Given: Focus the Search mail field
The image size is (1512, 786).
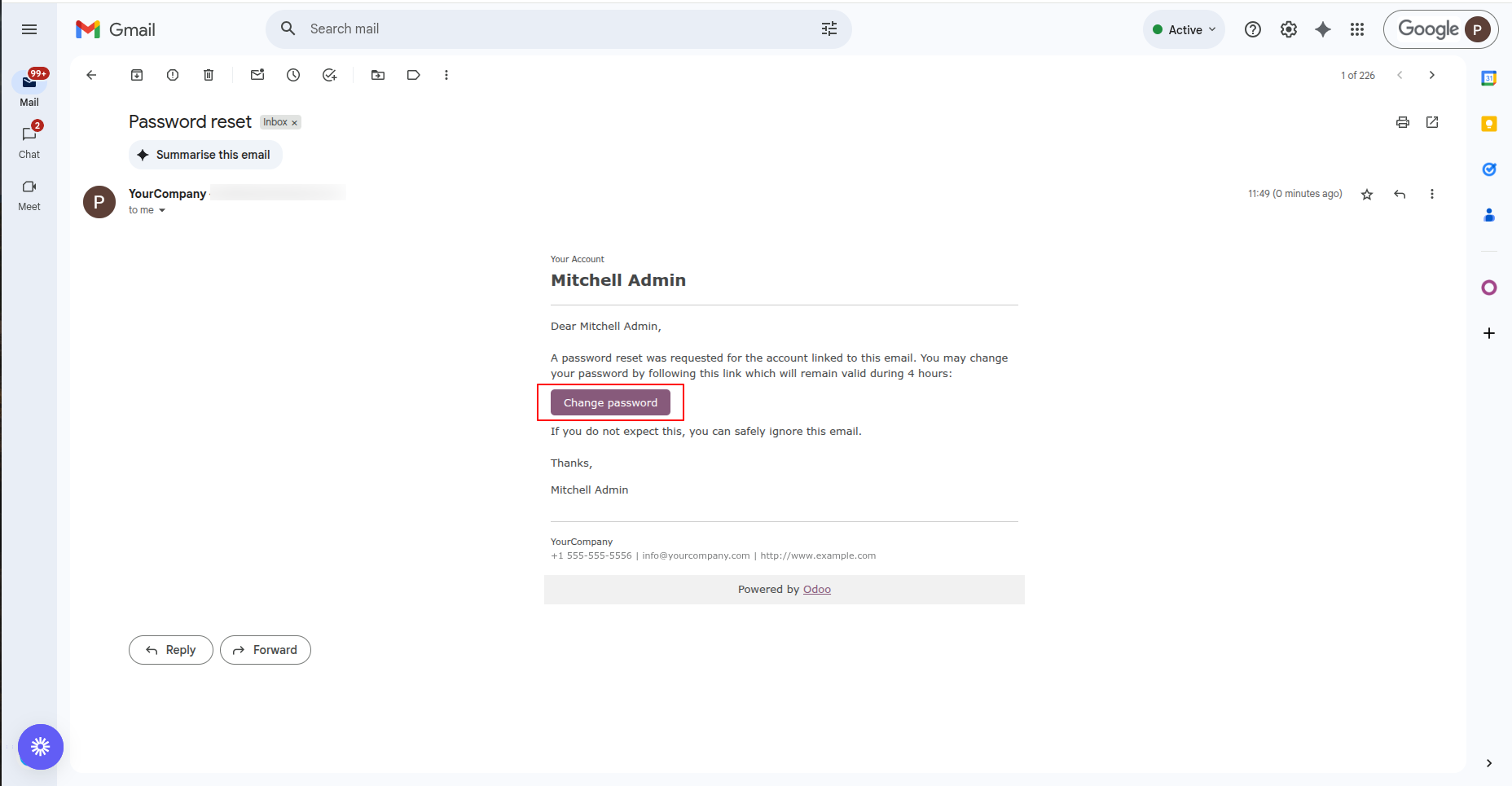Looking at the screenshot, I should pos(558,29).
